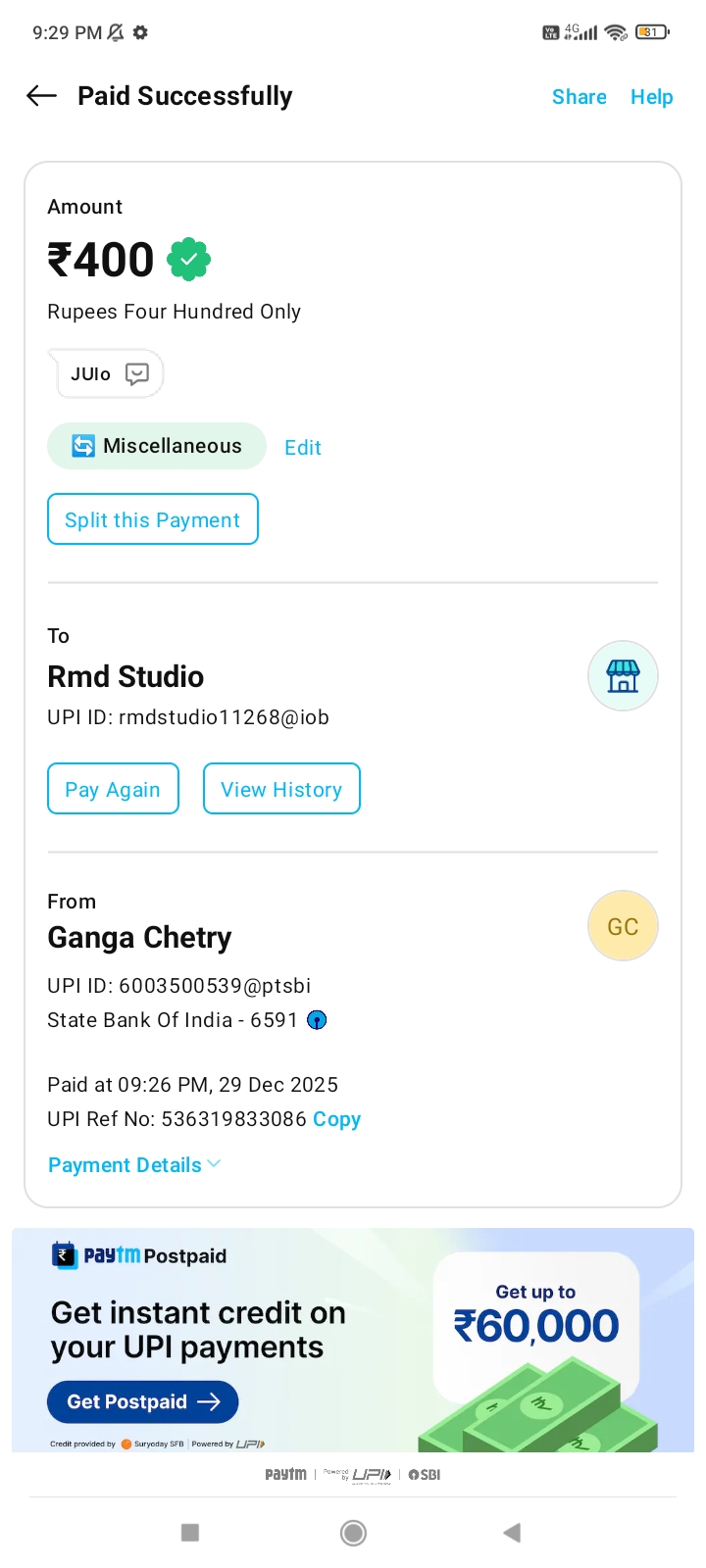This screenshot has height=1568, width=706.
Task: Tap the green verified payment badge
Action: point(188,260)
